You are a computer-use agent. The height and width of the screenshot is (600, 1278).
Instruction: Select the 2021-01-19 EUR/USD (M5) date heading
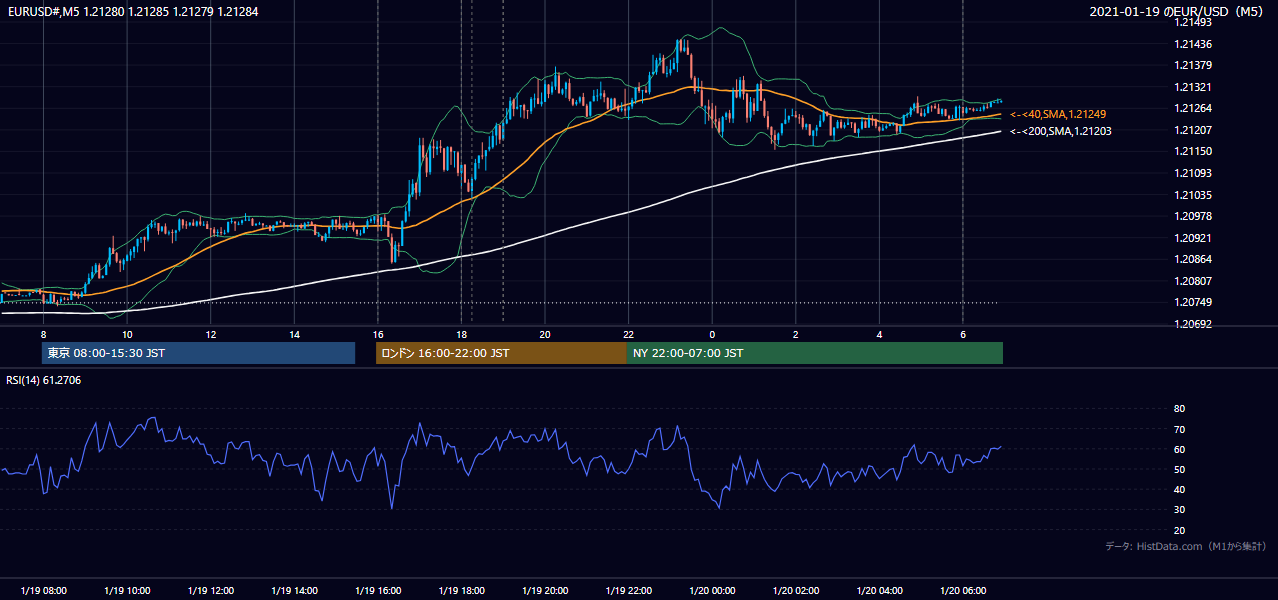(1178, 12)
